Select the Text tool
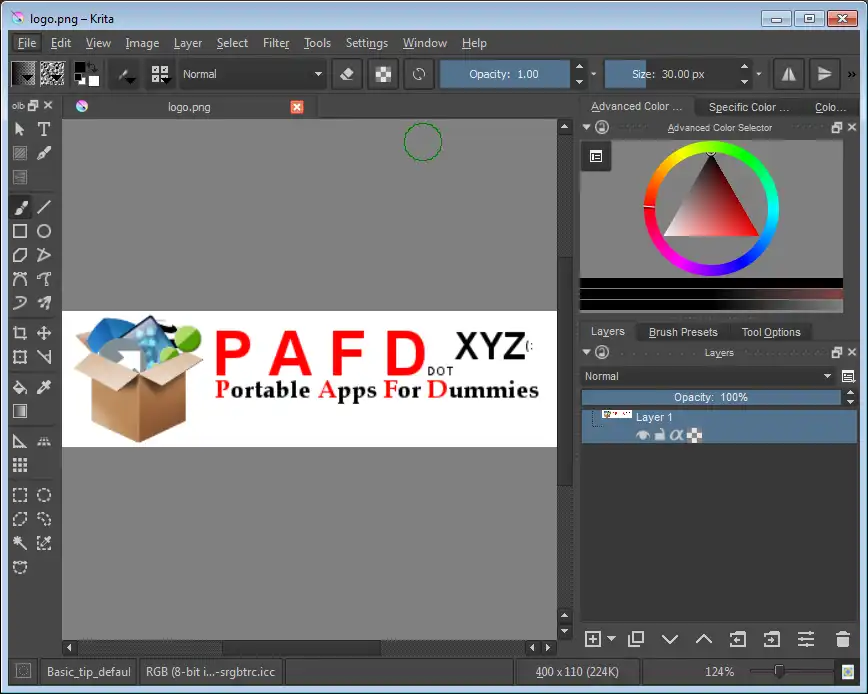The image size is (868, 694). point(44,129)
